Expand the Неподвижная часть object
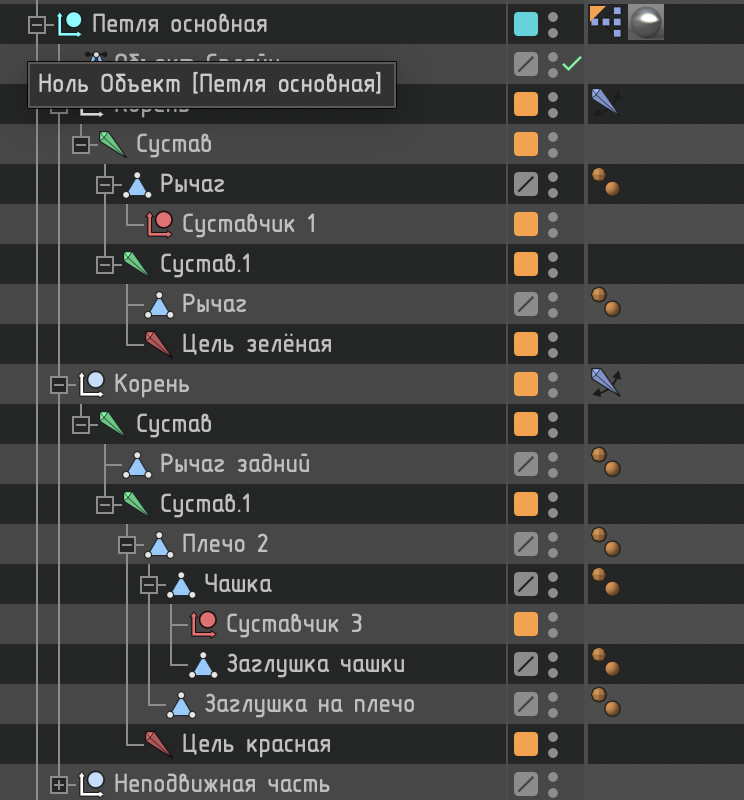744x800 pixels. pyautogui.click(x=60, y=784)
